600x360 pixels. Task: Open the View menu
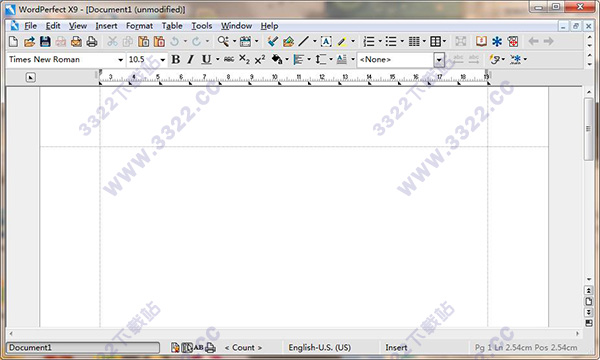coord(78,26)
